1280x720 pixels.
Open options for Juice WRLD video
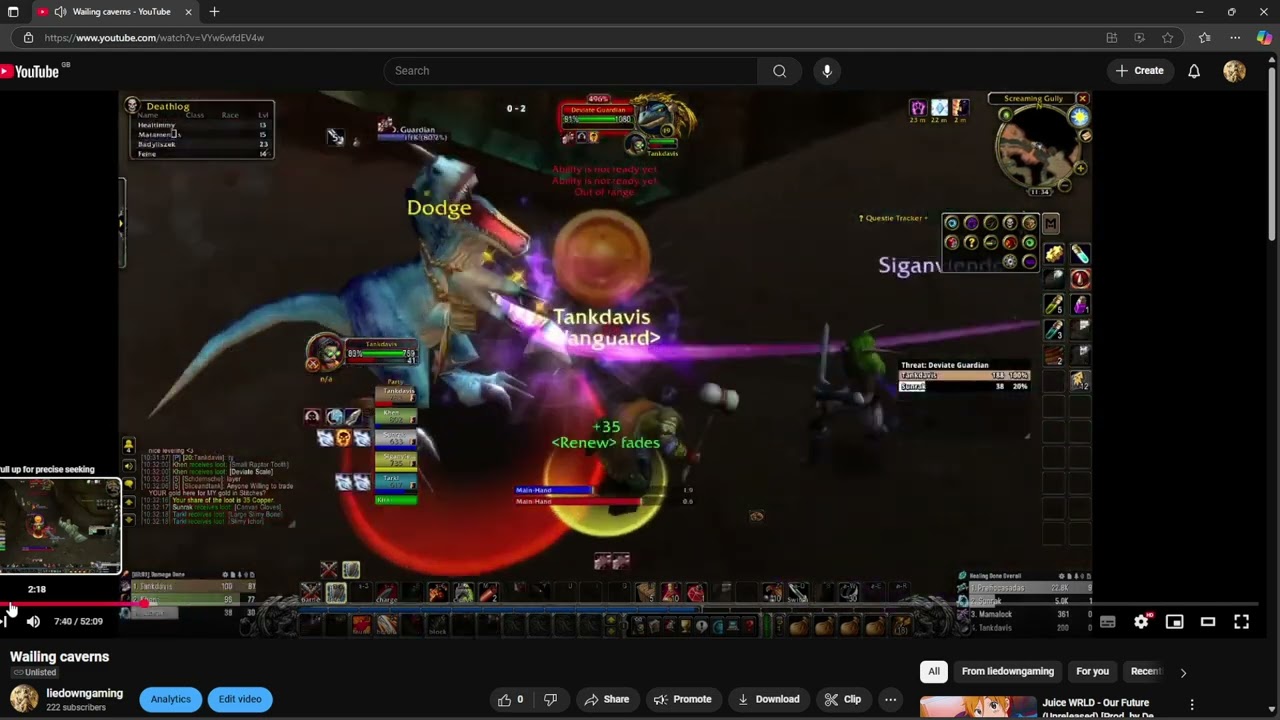(1191, 705)
